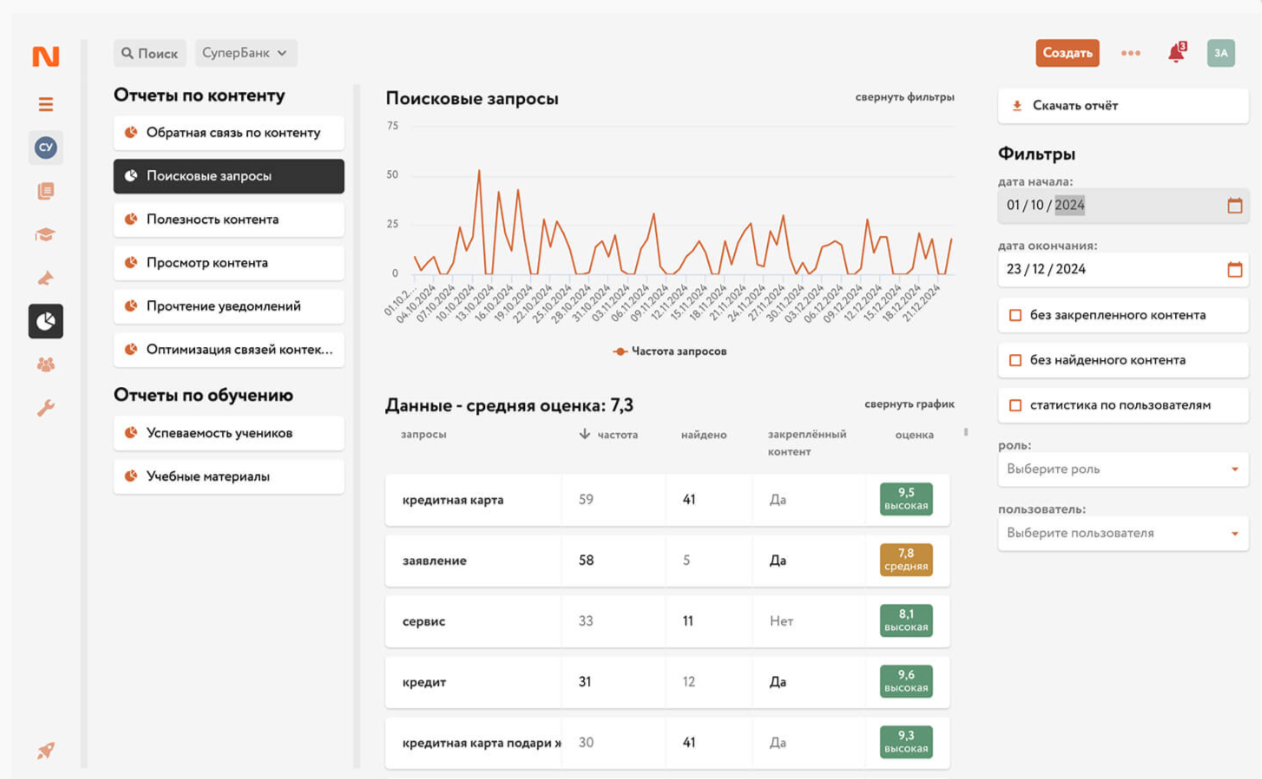Click the rocket icon at sidebar bottom

tap(46, 751)
